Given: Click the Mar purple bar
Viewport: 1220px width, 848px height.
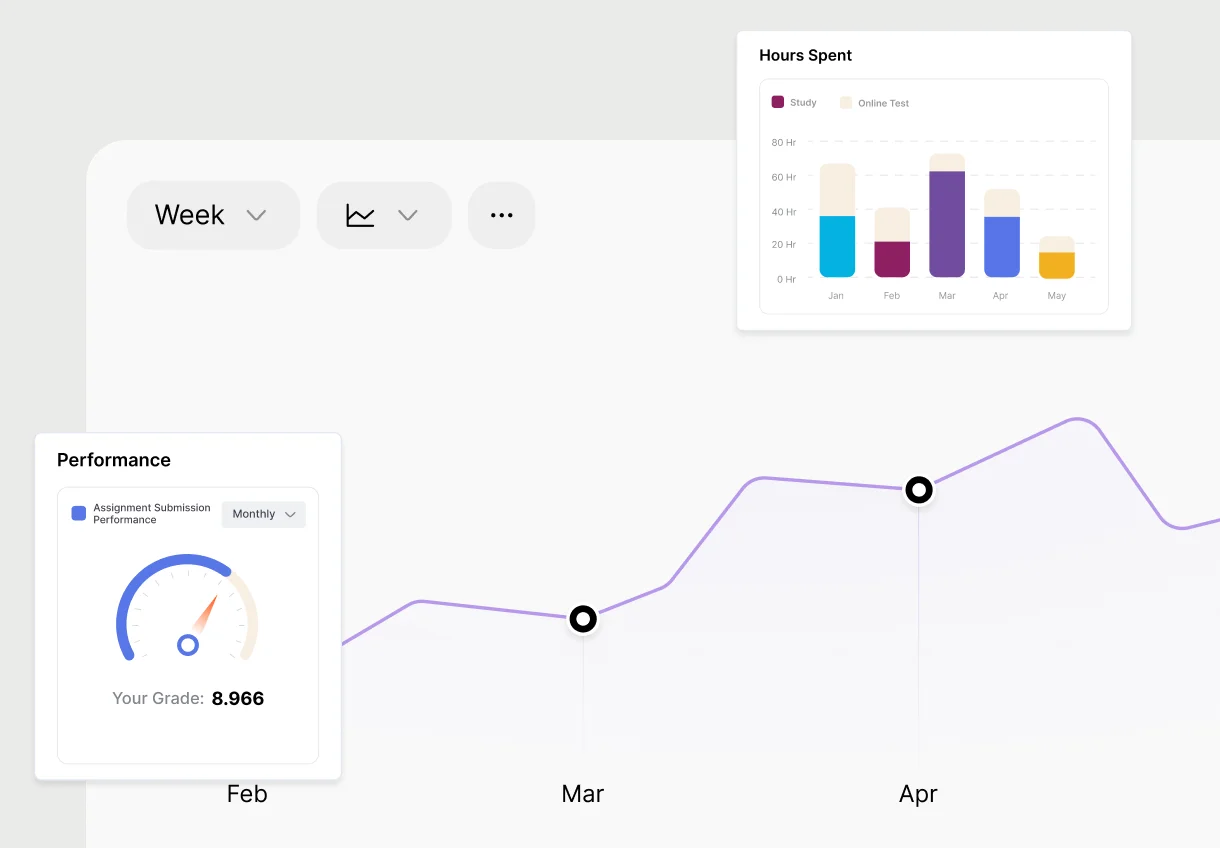Looking at the screenshot, I should coord(947,224).
